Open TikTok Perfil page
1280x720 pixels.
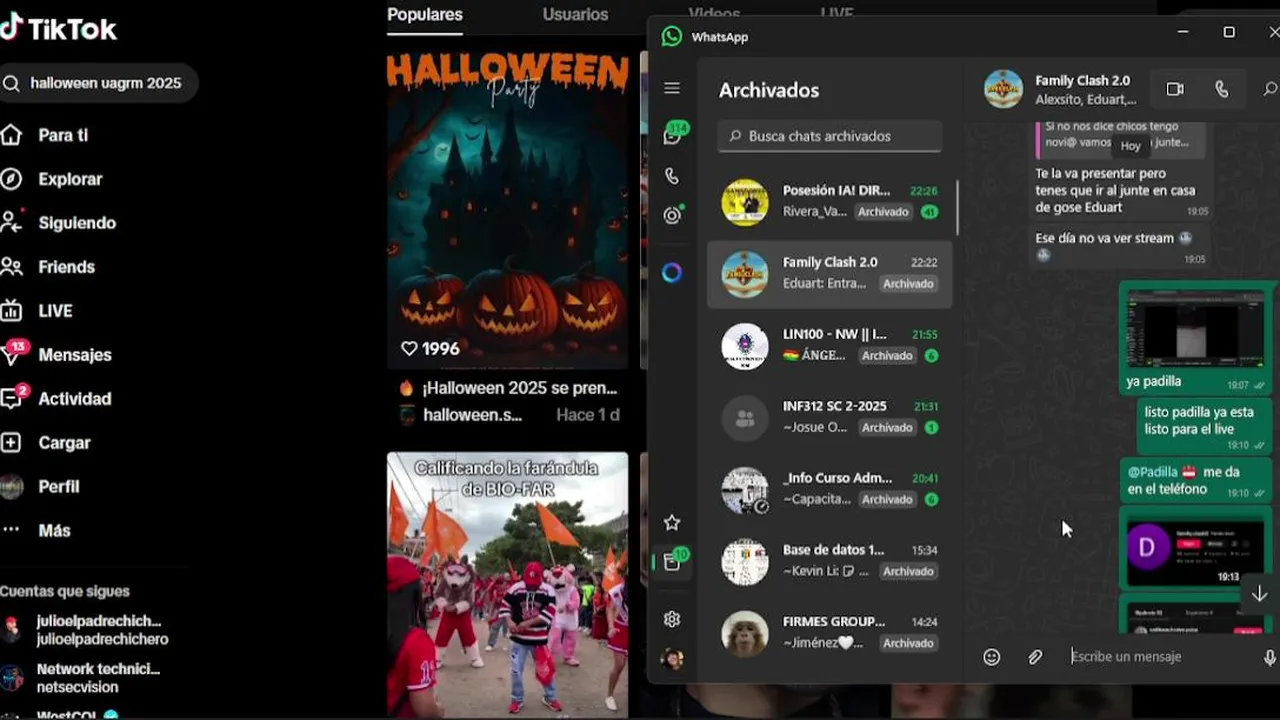[x=58, y=487]
